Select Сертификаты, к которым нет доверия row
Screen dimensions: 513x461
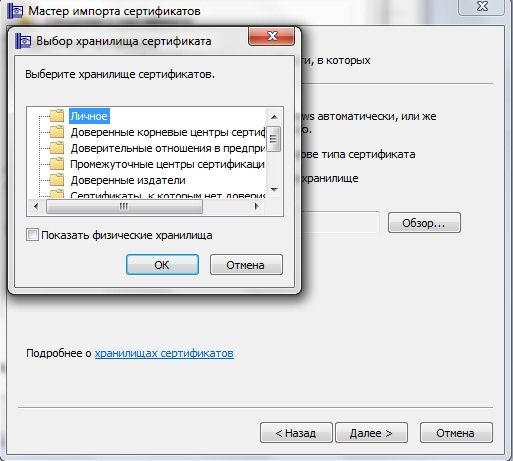click(167, 195)
